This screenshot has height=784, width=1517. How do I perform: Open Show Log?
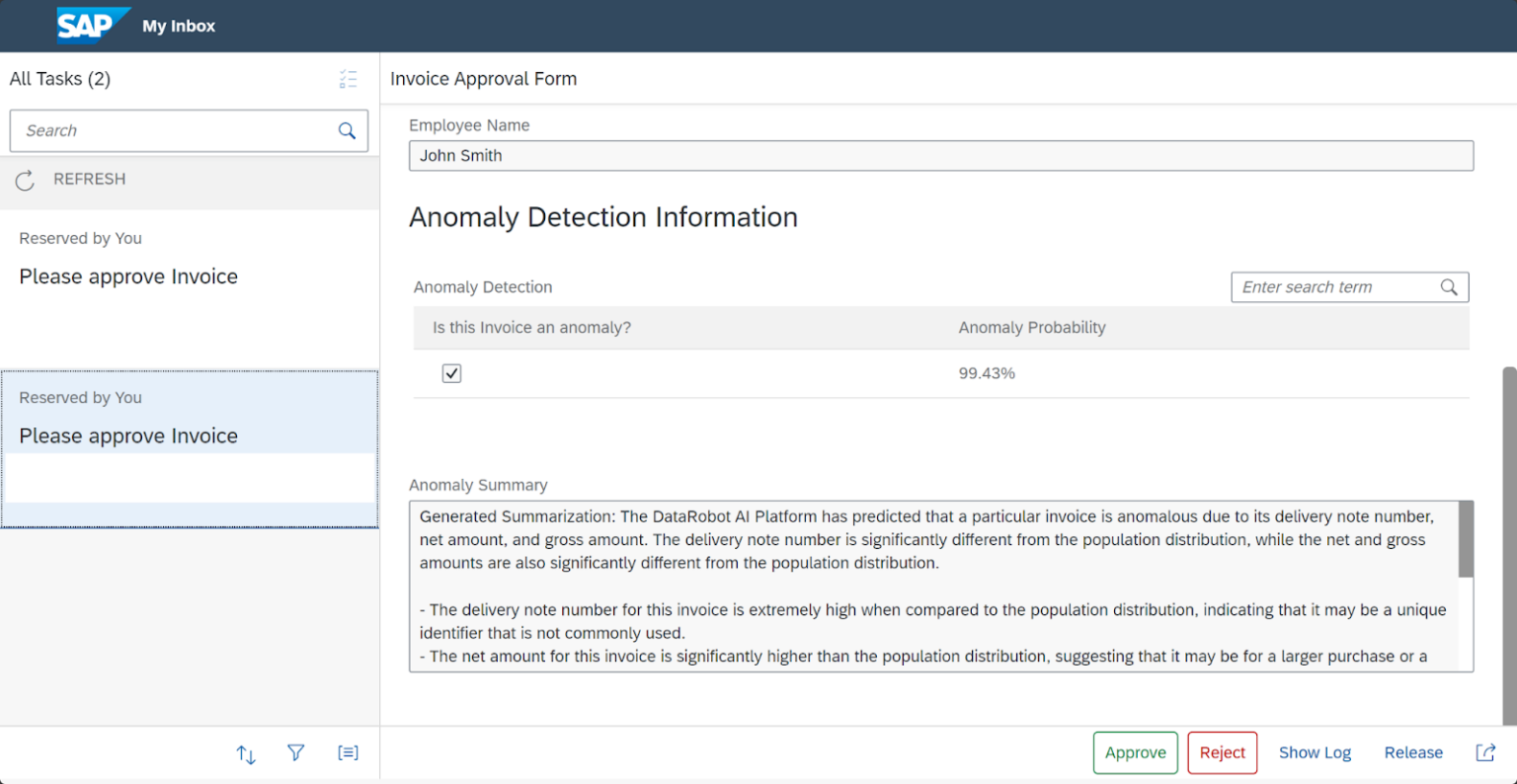[1315, 751]
